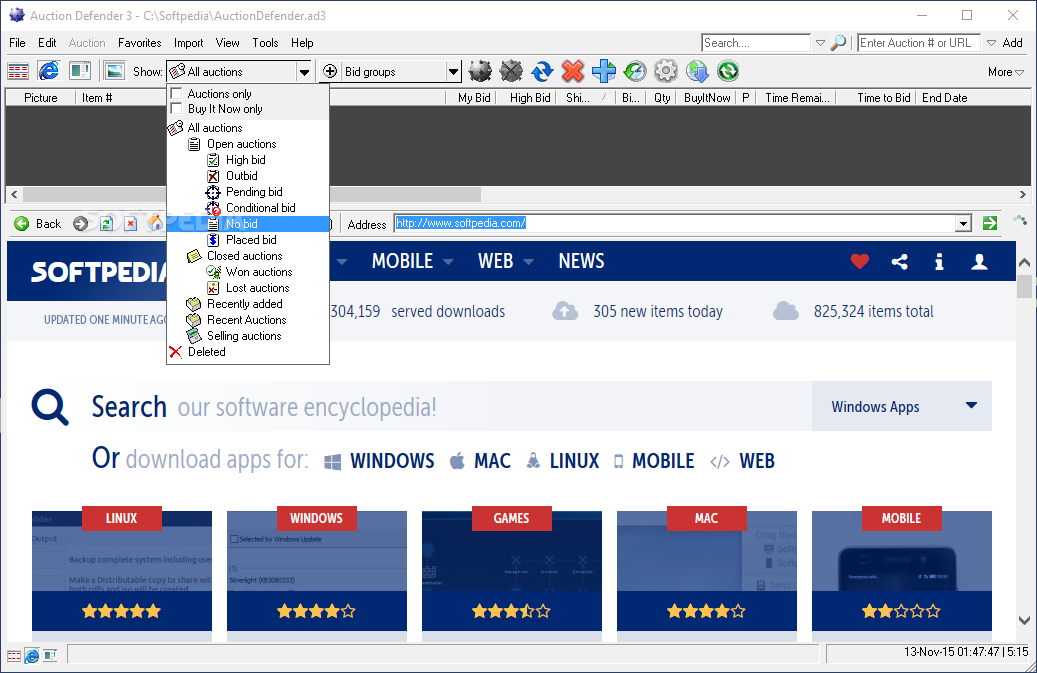Open the Help menu
This screenshot has width=1037, height=673.
tap(302, 43)
